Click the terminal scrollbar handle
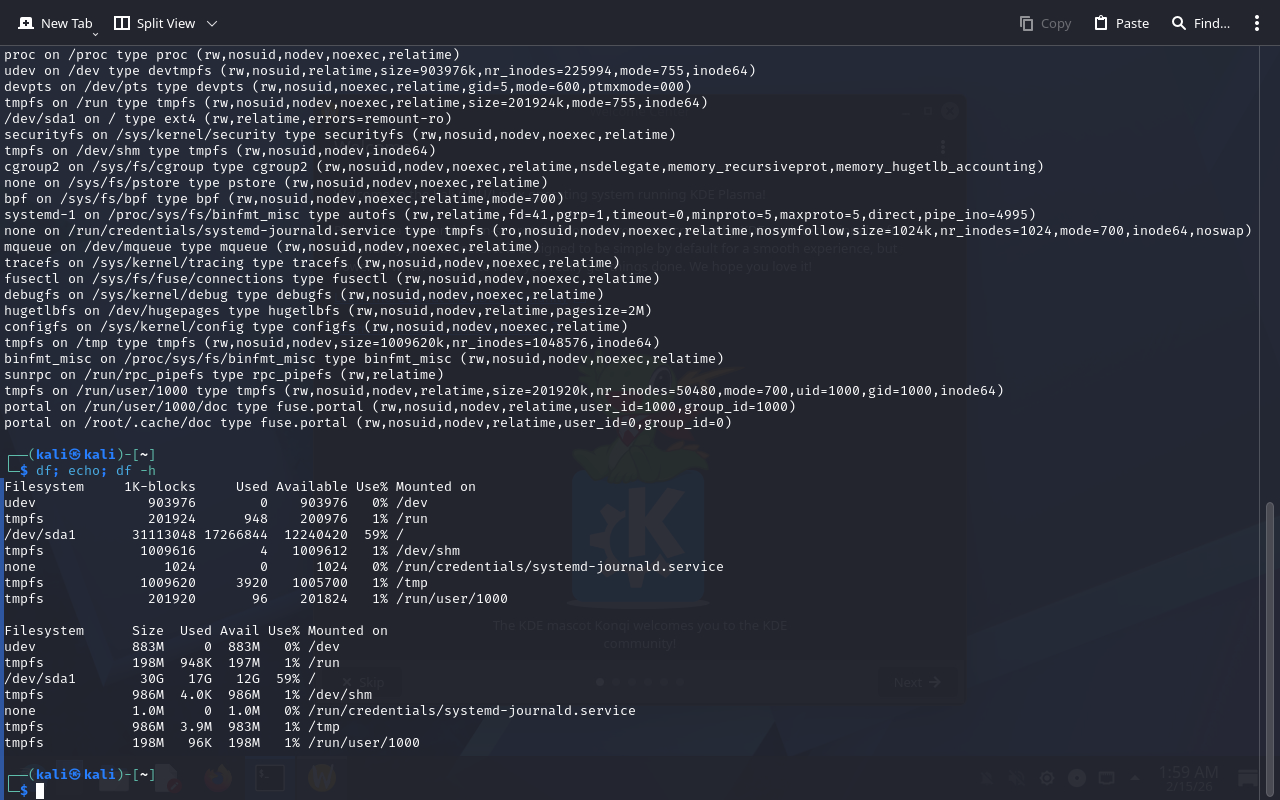Image resolution: width=1280 pixels, height=800 pixels. (x=1271, y=640)
